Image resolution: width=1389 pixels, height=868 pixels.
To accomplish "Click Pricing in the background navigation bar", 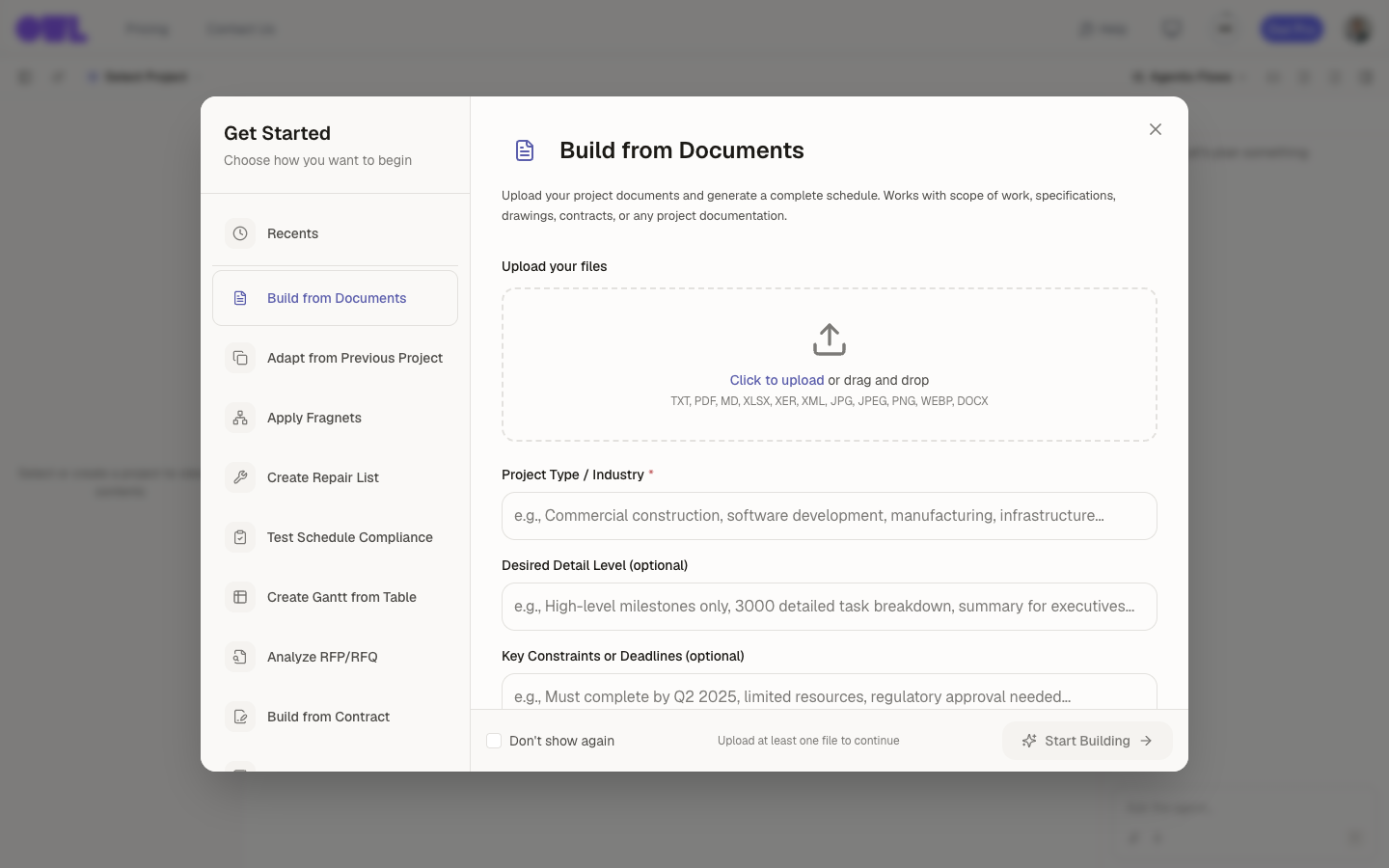I will coord(147,29).
